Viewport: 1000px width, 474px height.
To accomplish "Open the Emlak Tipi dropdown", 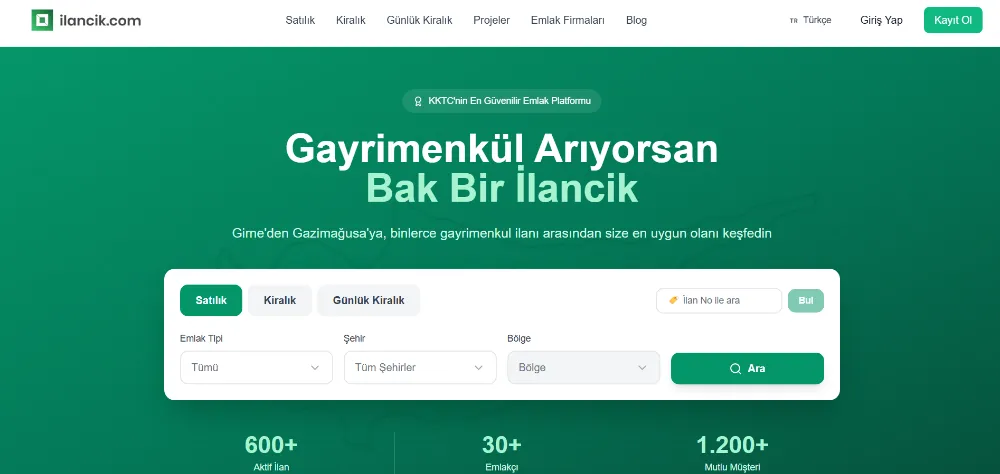I will click(256, 367).
